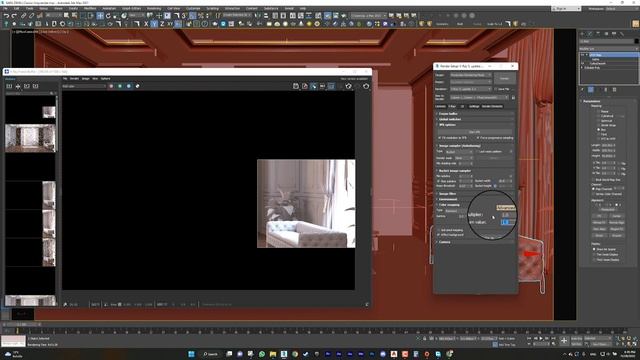Open second large history thumbnail

[x=31, y=138]
